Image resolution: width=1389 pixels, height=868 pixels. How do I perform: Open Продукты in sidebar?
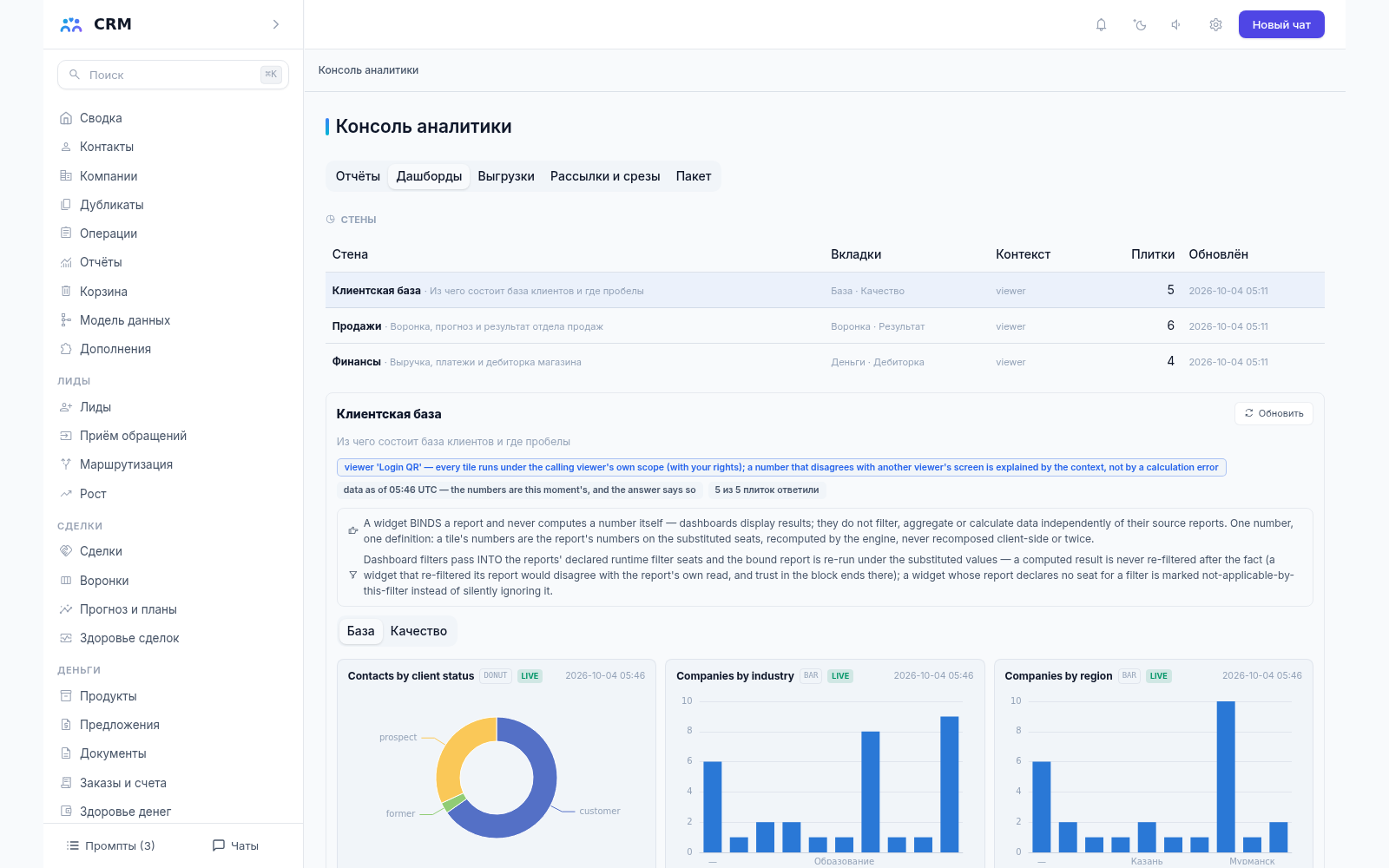(x=173, y=696)
